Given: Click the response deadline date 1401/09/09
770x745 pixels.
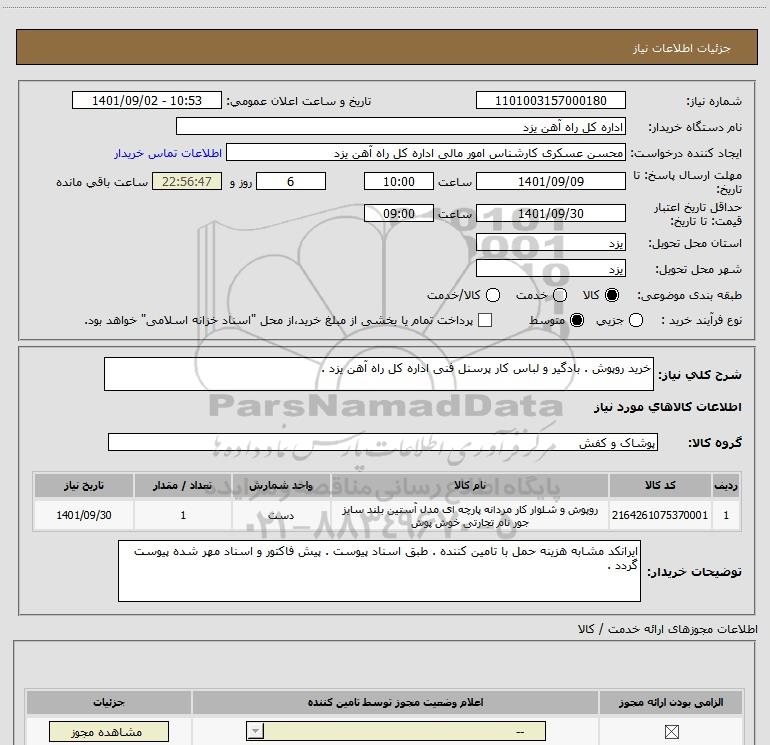Looking at the screenshot, I should point(550,181).
